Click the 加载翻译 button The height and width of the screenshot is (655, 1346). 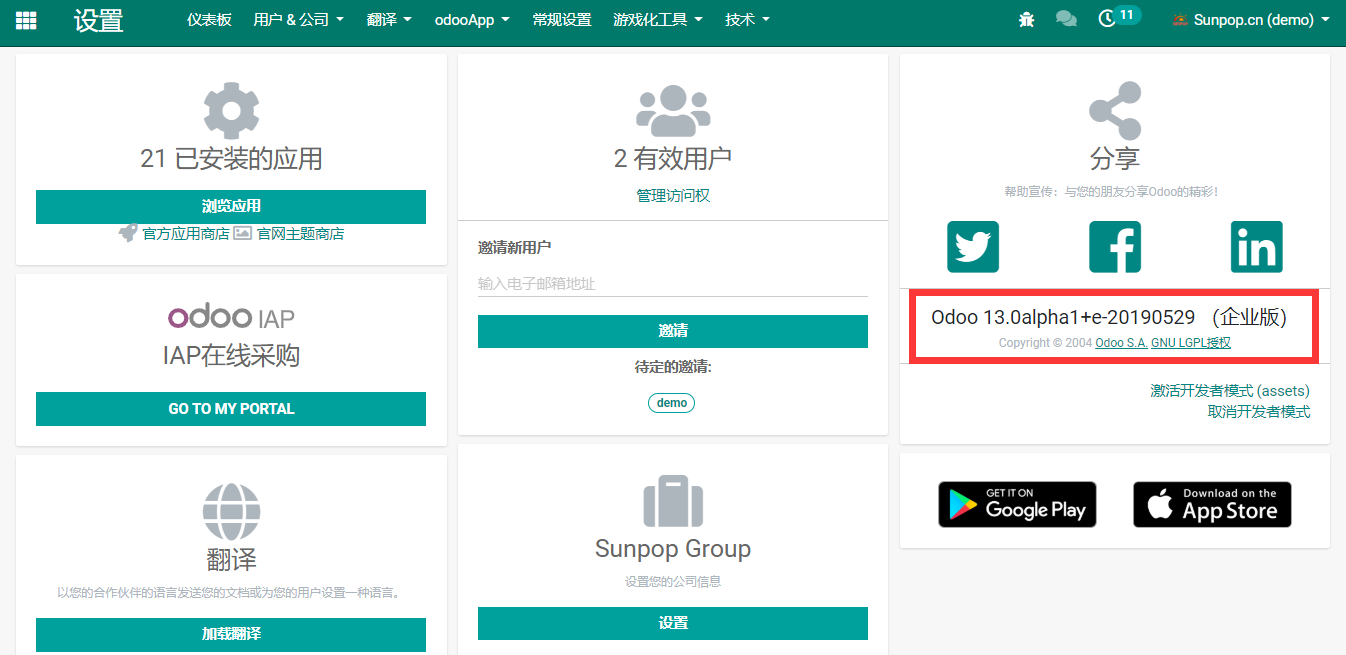[x=231, y=634]
